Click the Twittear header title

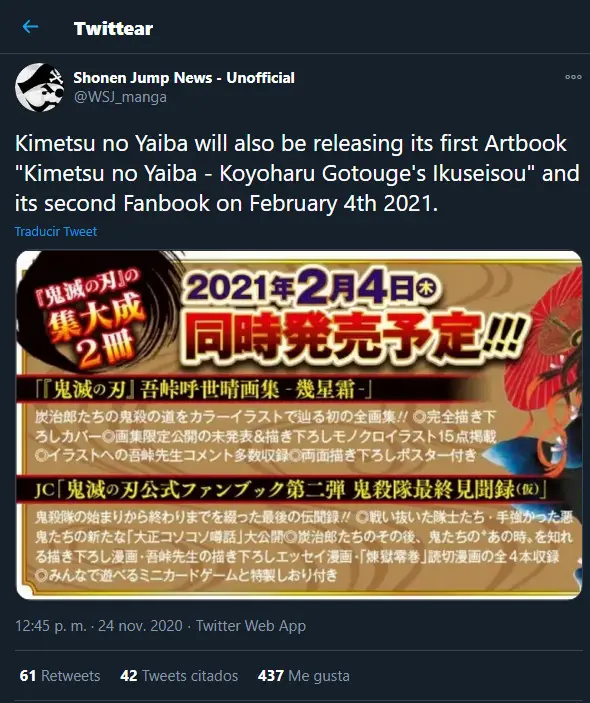click(x=113, y=28)
